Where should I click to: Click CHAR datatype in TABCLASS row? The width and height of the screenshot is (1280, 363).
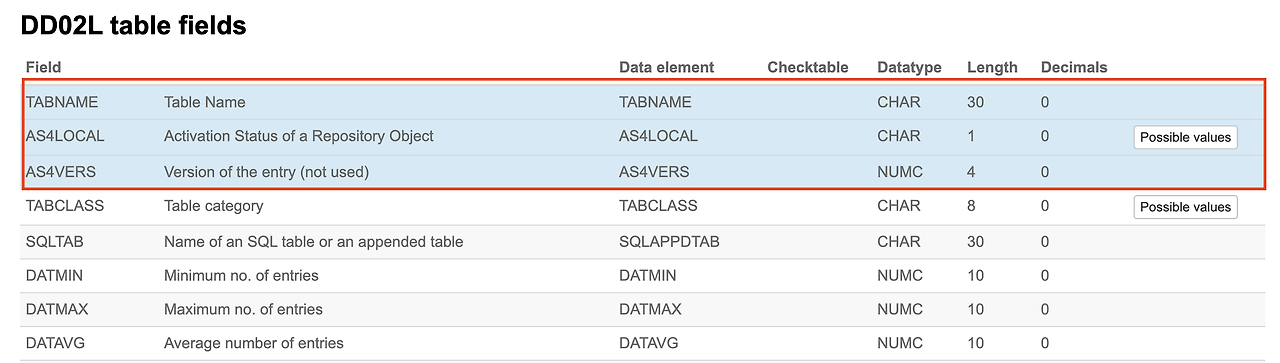click(899, 206)
